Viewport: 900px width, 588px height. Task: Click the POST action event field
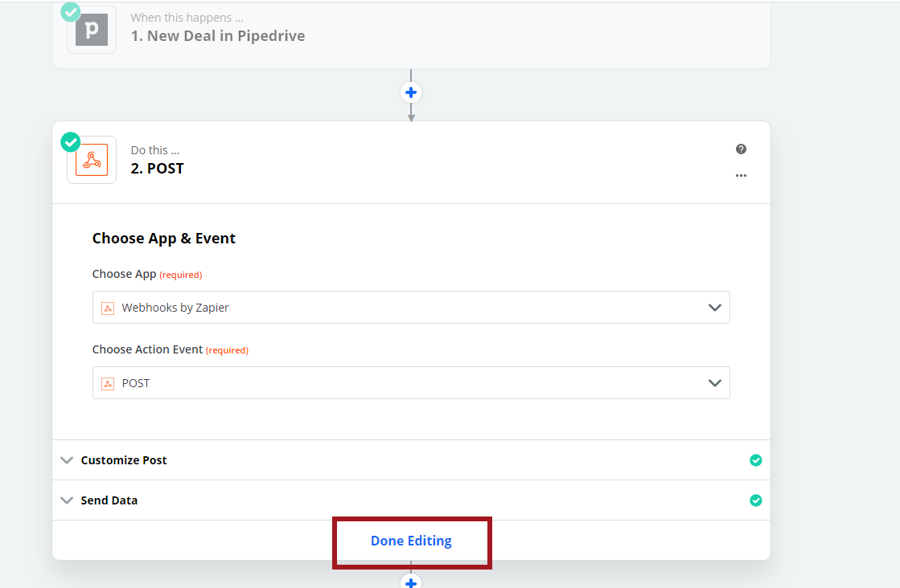400,383
